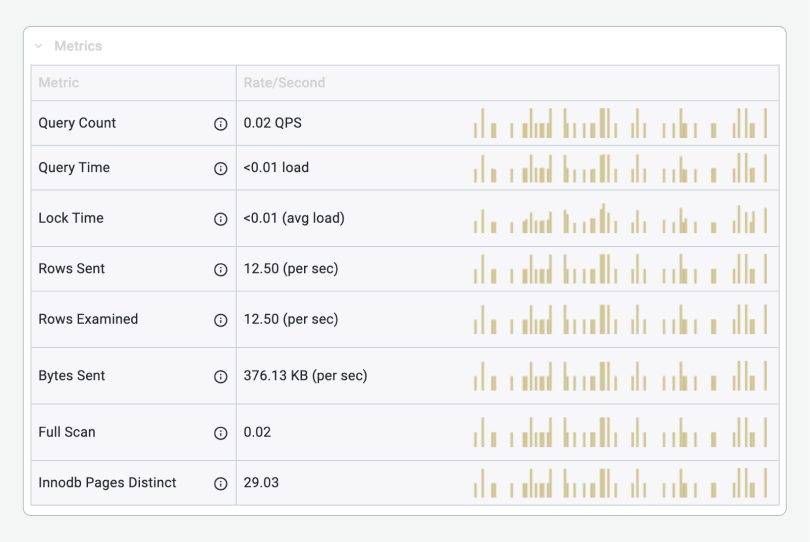Select the Full Scan metric label
This screenshot has height=542, width=810.
click(67, 432)
